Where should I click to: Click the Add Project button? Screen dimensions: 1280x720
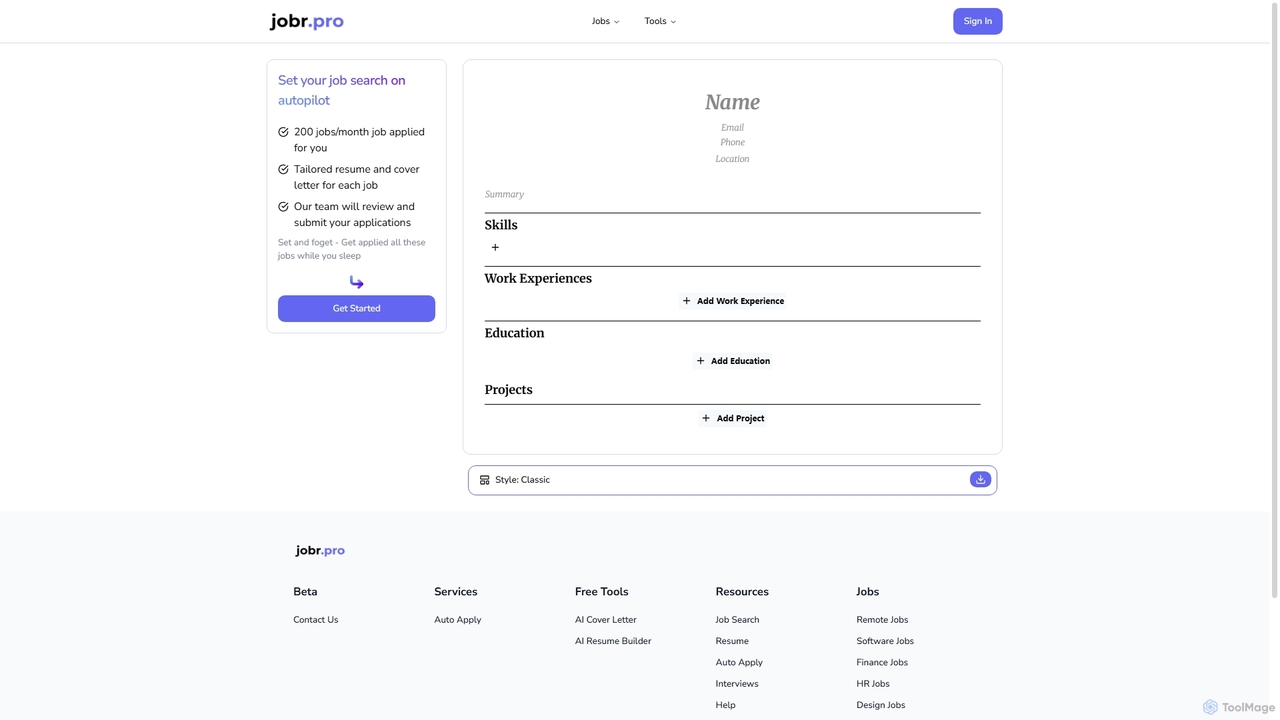click(x=732, y=418)
